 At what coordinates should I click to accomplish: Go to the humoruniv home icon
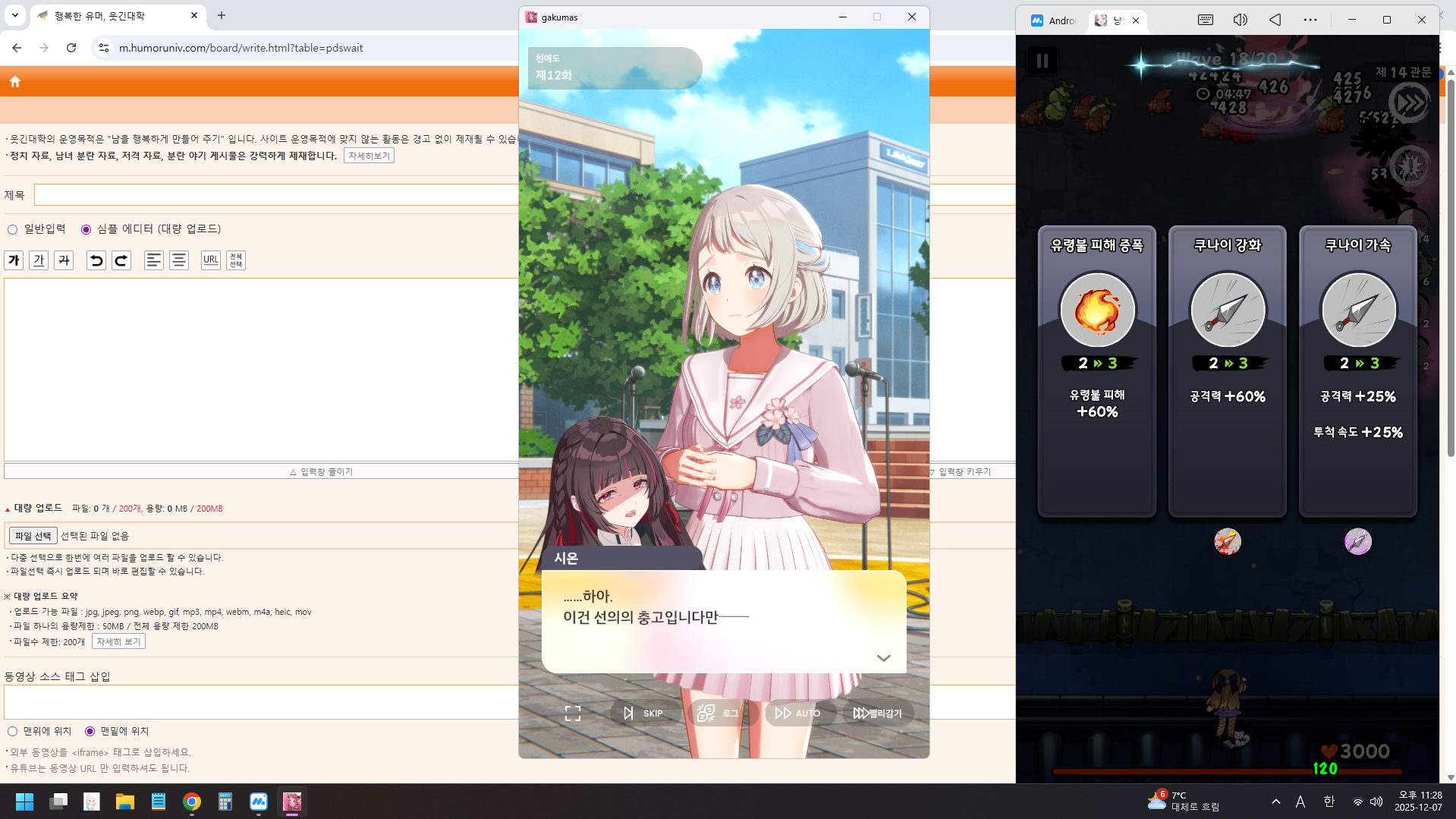pyautogui.click(x=15, y=81)
